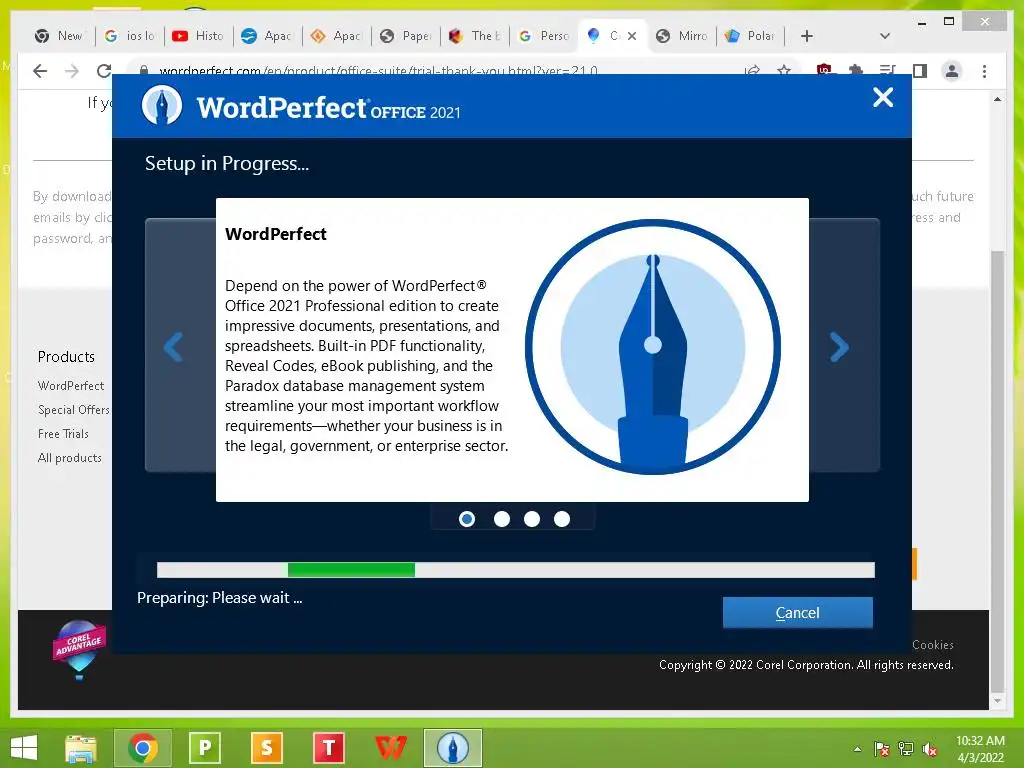Open 'The b' browser tab
1024x768 pixels.
(x=475, y=36)
